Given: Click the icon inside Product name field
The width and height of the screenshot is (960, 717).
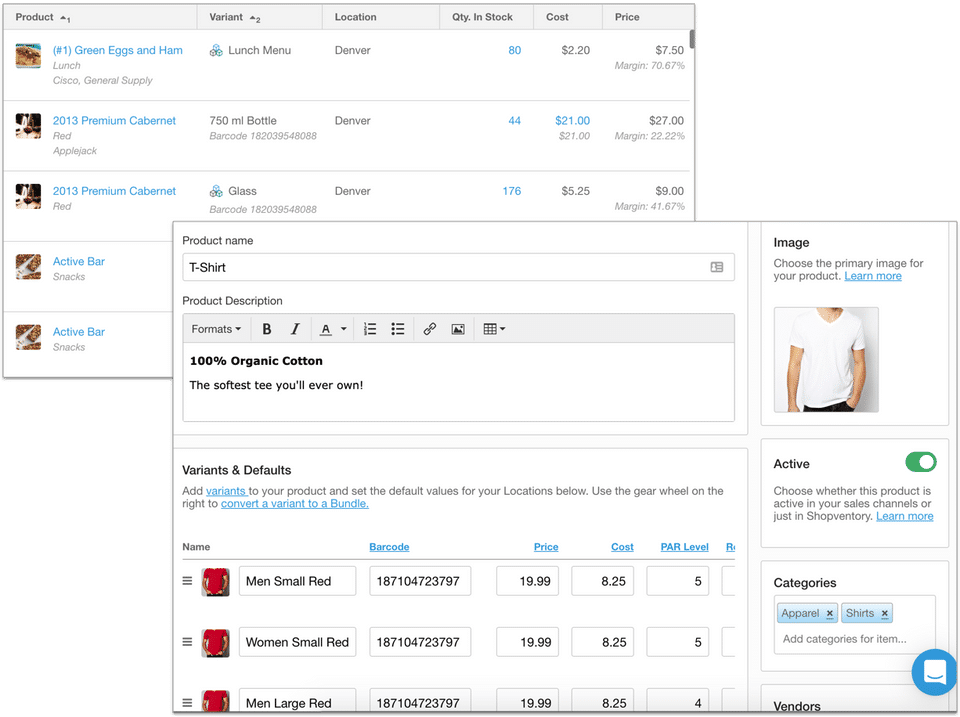Looking at the screenshot, I should click(716, 267).
